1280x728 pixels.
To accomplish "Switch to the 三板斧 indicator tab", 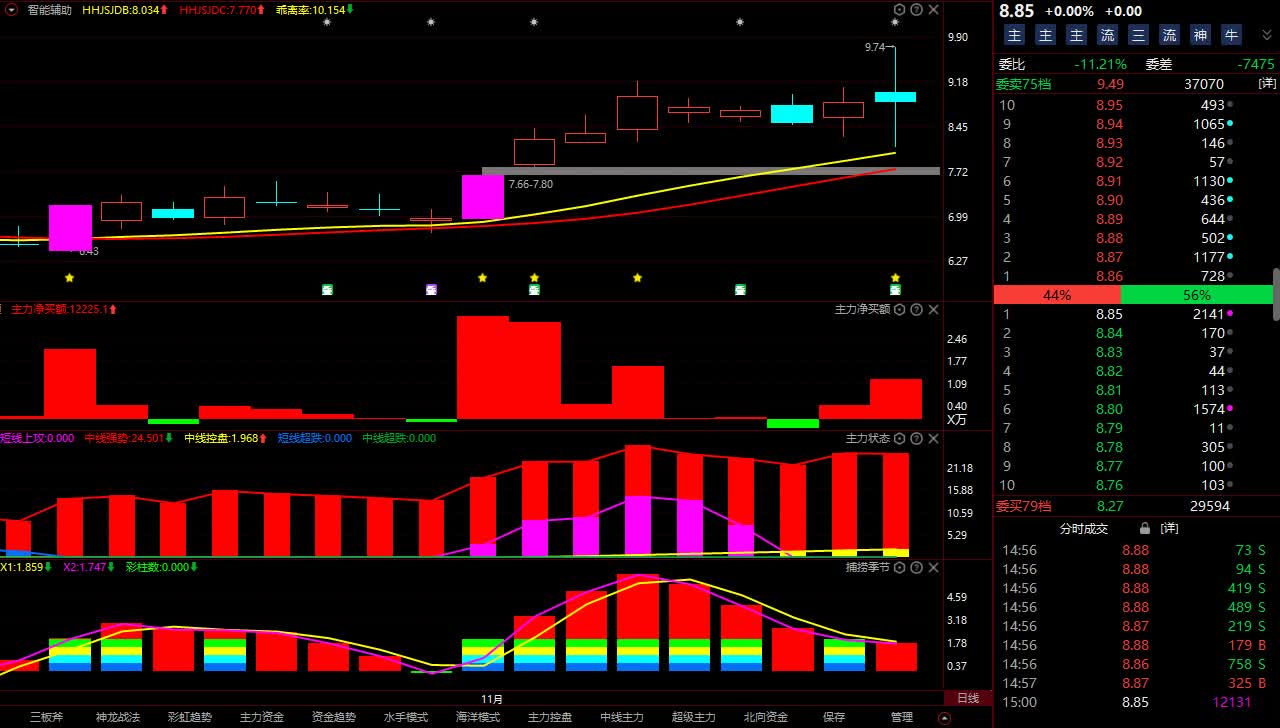I will (x=46, y=717).
